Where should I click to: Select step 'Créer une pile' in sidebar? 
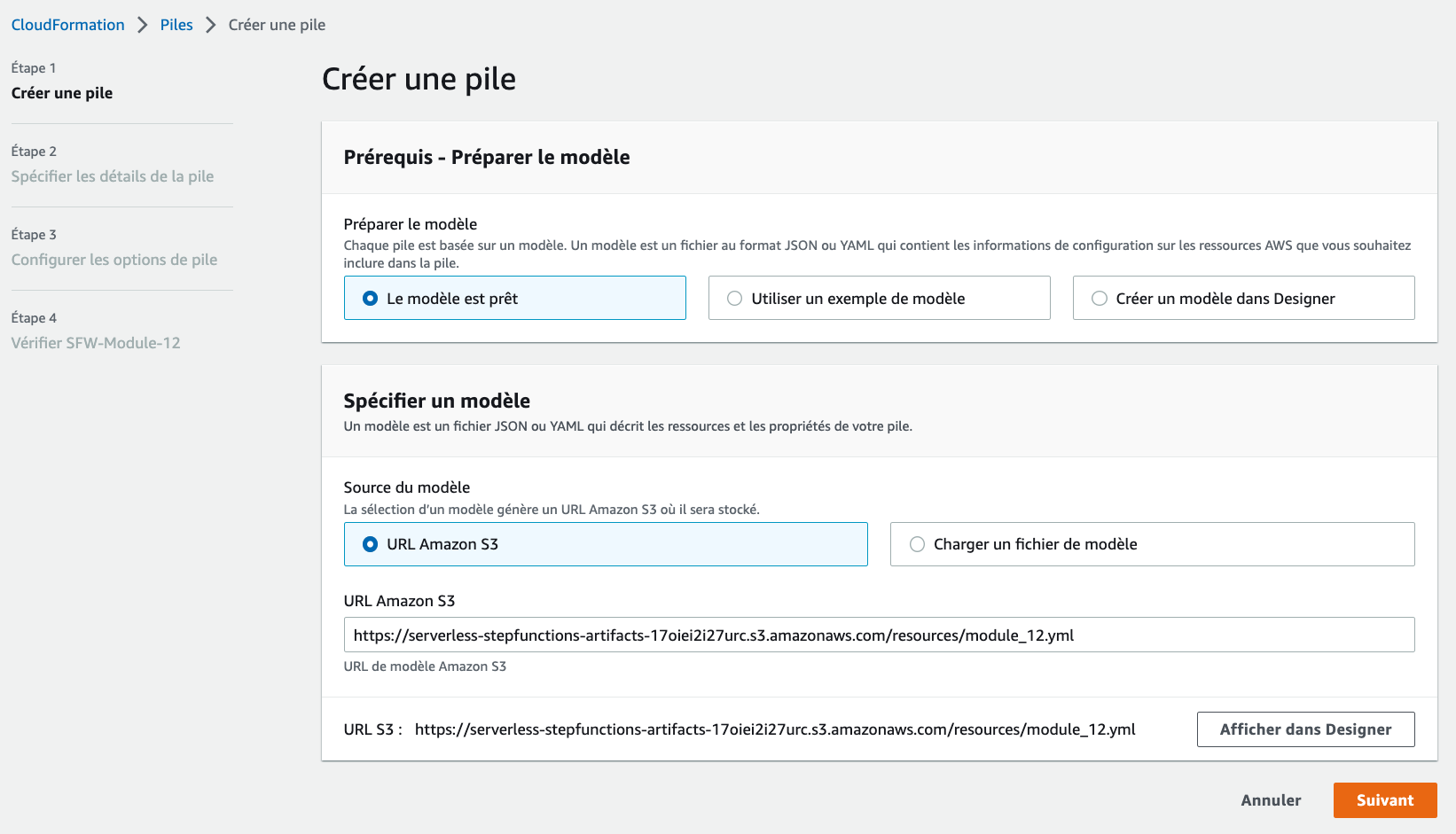coord(62,93)
